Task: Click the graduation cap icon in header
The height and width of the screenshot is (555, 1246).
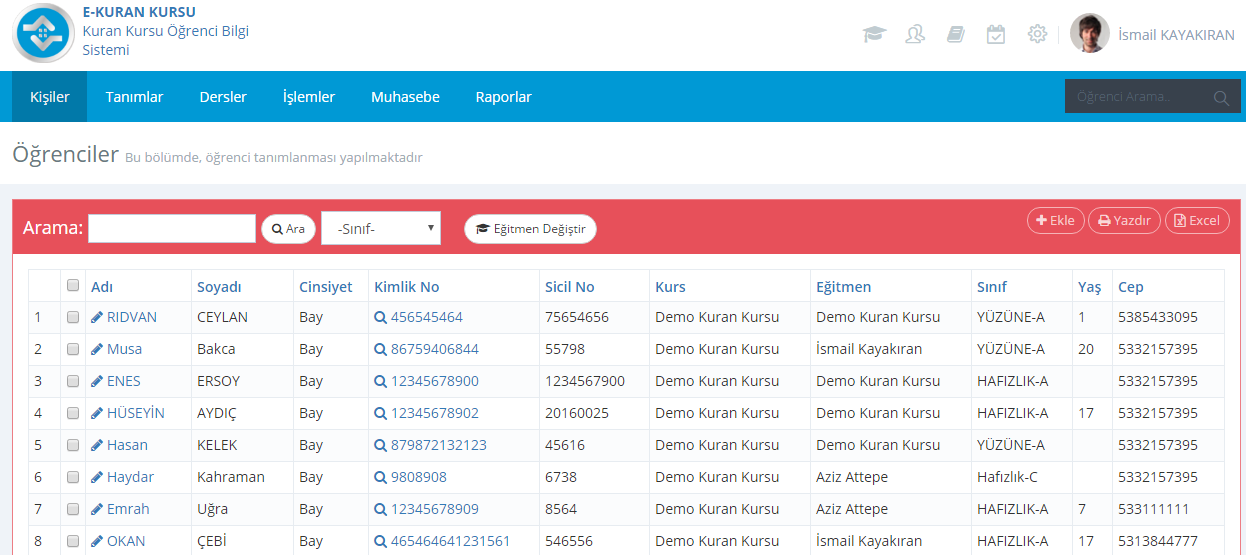Action: pos(874,34)
